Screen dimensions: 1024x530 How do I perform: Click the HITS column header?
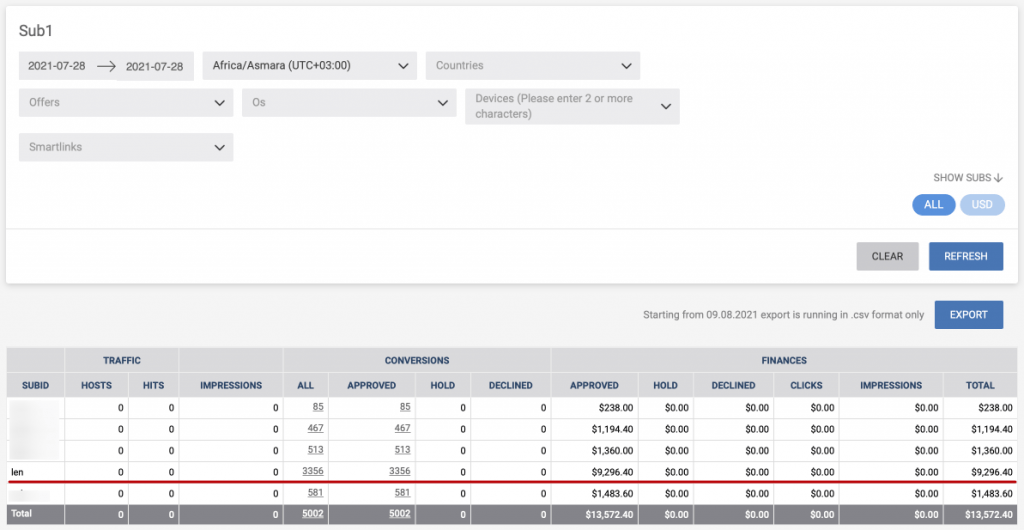[x=153, y=385]
